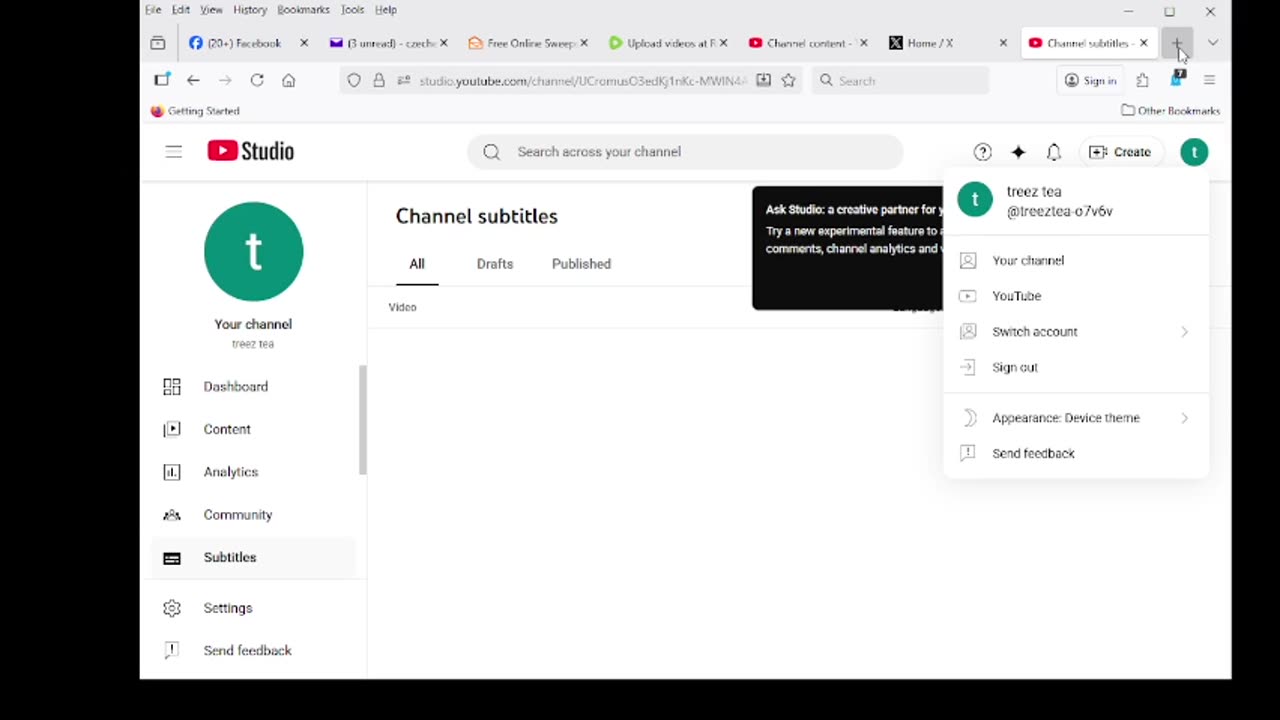Open Ask Studio sparkle icon
1280x720 pixels.
[1018, 152]
